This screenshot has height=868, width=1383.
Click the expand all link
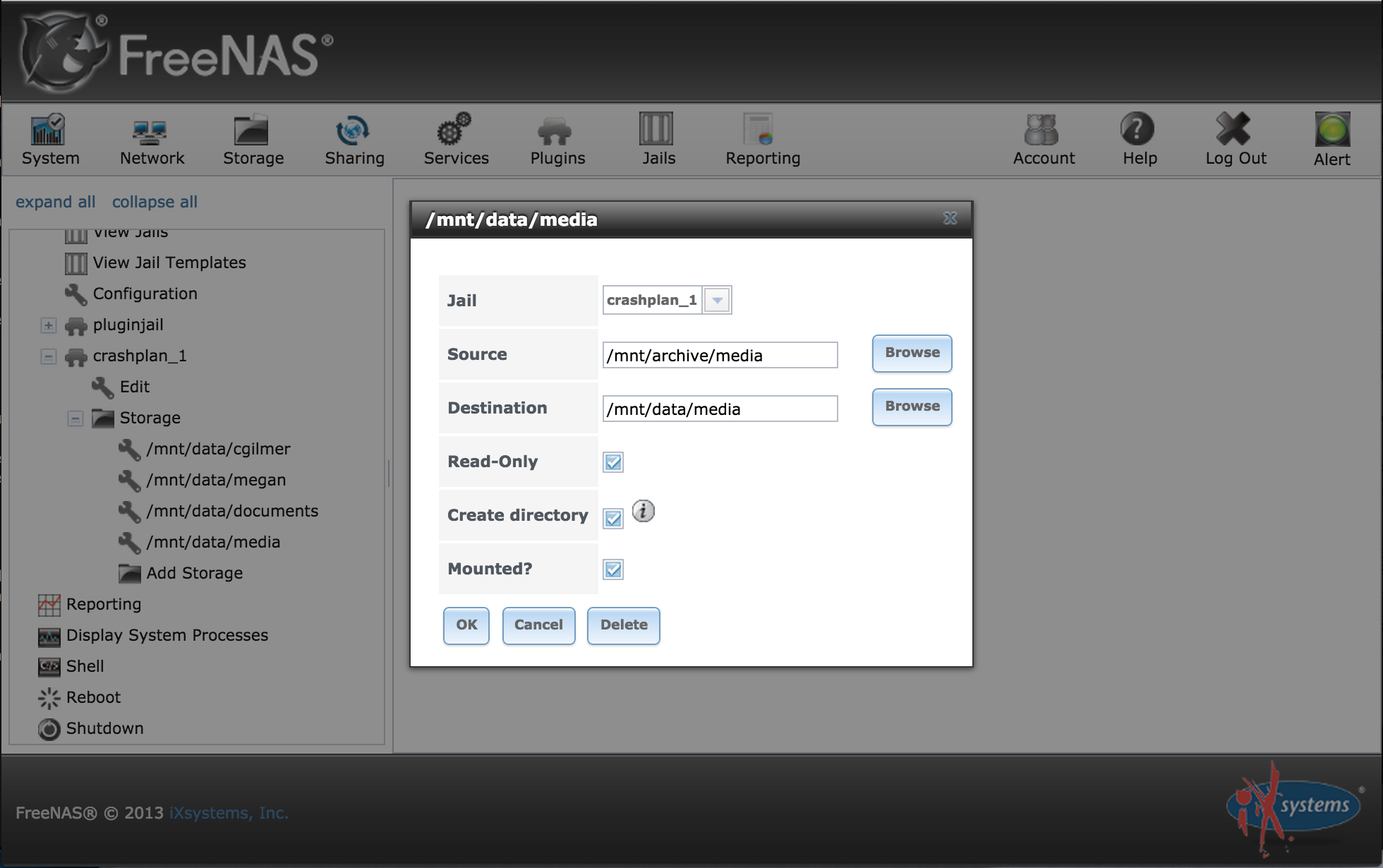coord(53,201)
